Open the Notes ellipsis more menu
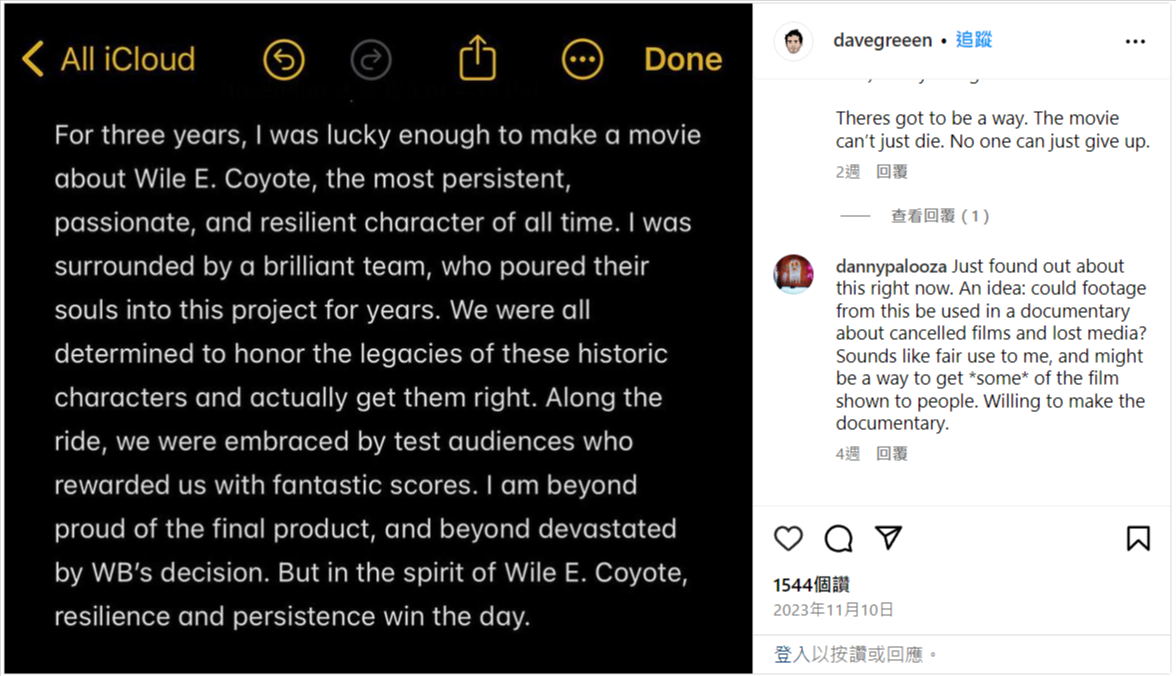 [582, 60]
